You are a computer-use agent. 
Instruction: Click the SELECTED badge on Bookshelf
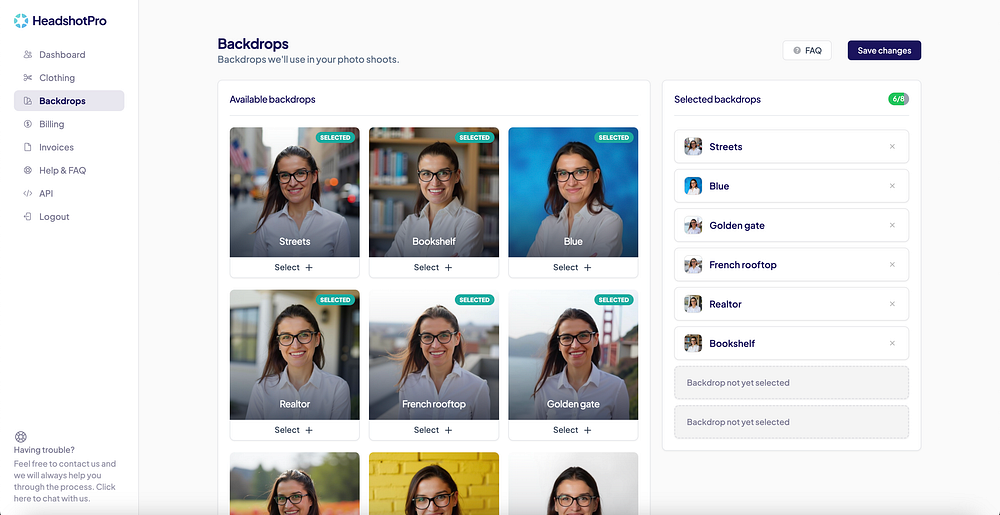[474, 137]
